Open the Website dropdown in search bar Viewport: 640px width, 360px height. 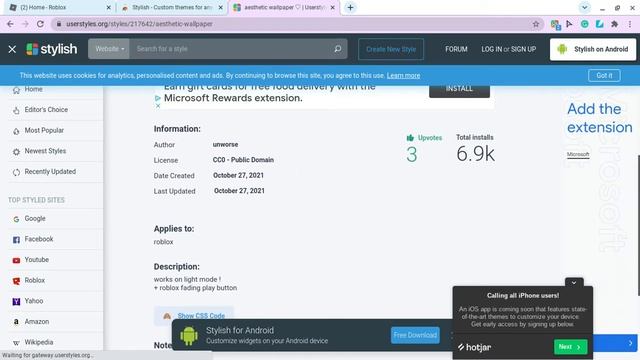109,49
